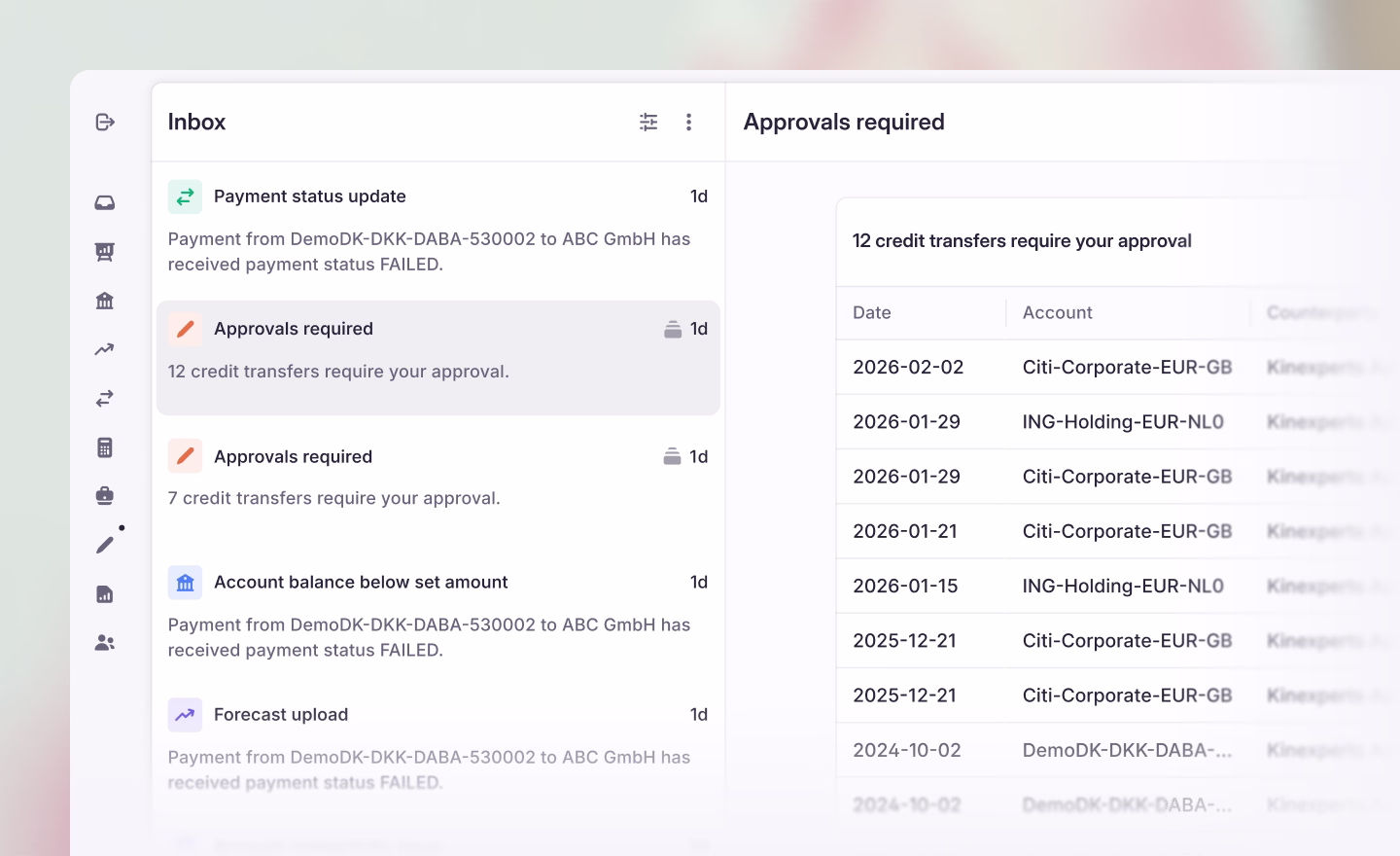Click stack icon on 12 credit transfers message
Image resolution: width=1400 pixels, height=856 pixels.
tap(672, 329)
